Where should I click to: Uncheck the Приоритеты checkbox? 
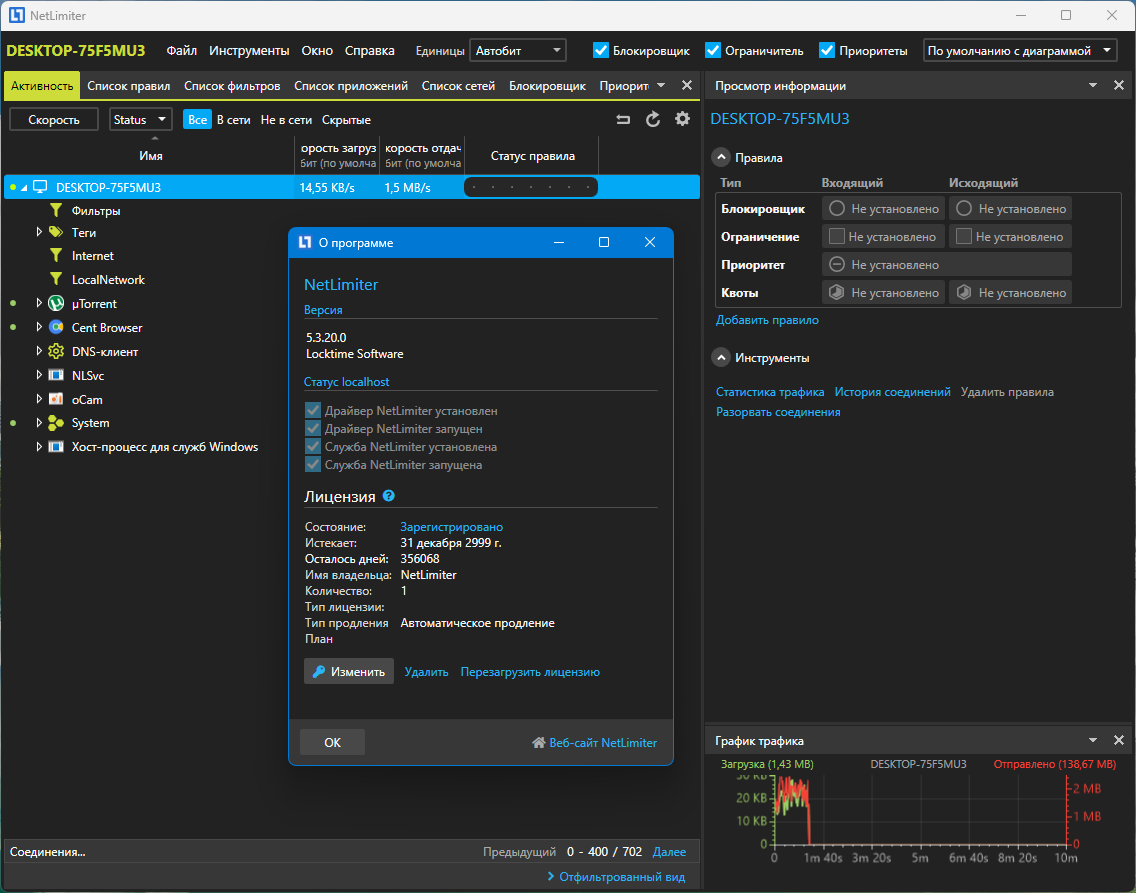point(827,50)
